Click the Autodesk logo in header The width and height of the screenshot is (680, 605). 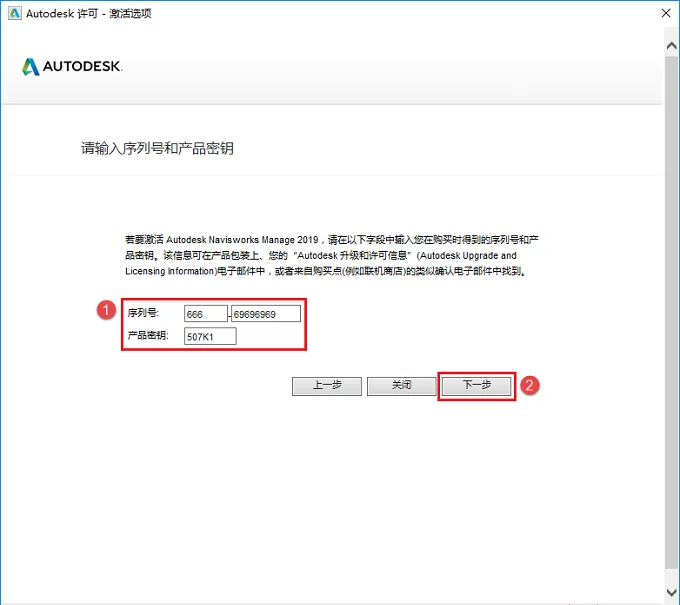click(72, 67)
